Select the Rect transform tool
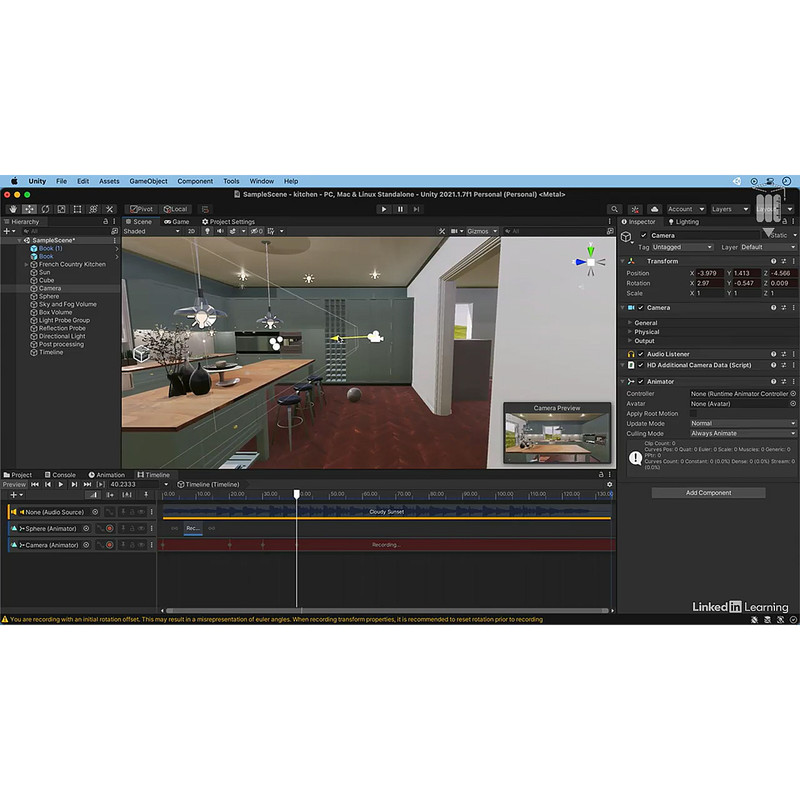This screenshot has height=800, width=800. coord(77,209)
